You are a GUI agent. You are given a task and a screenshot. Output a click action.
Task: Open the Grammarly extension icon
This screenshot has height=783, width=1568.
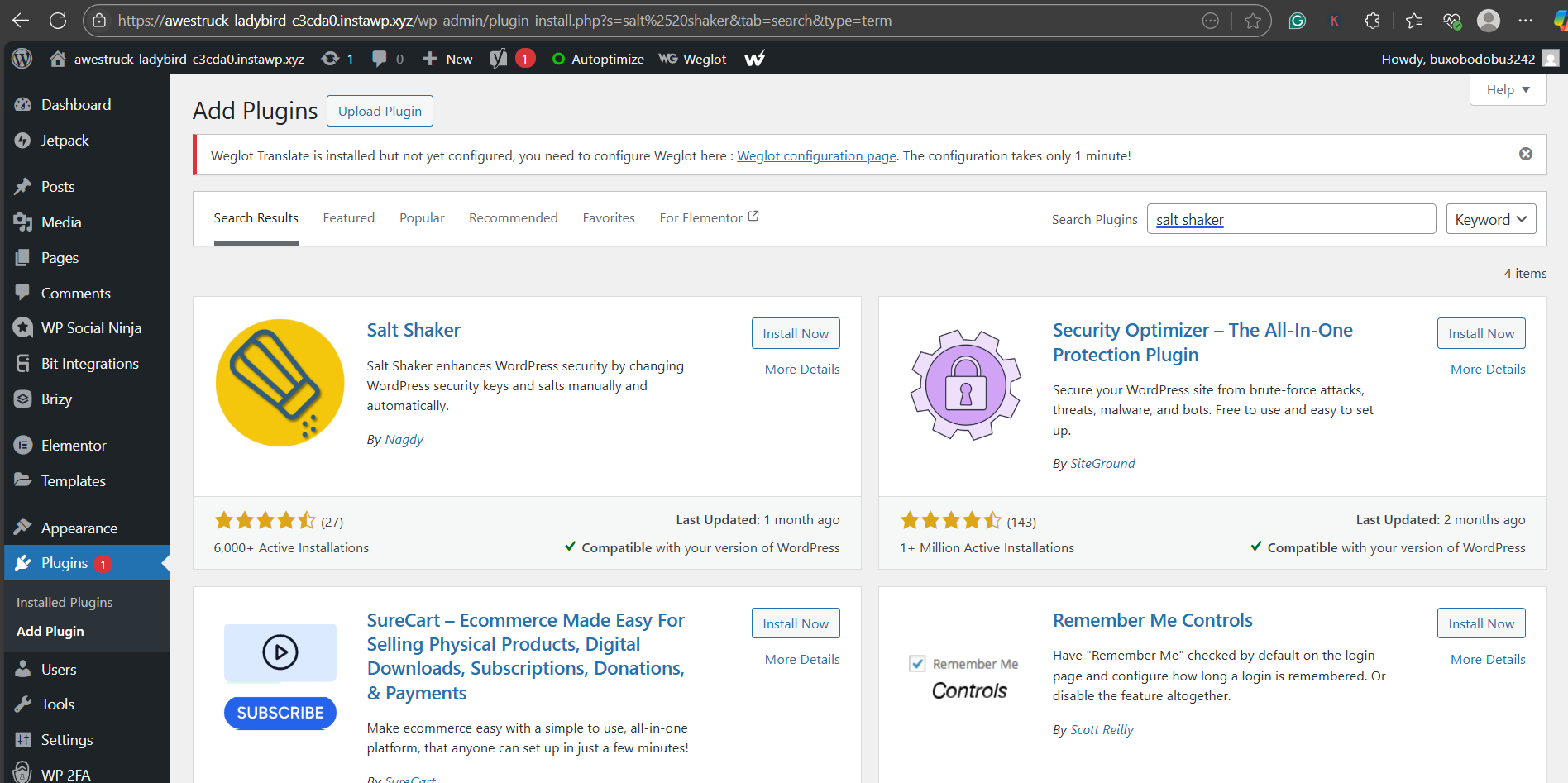tap(1297, 21)
